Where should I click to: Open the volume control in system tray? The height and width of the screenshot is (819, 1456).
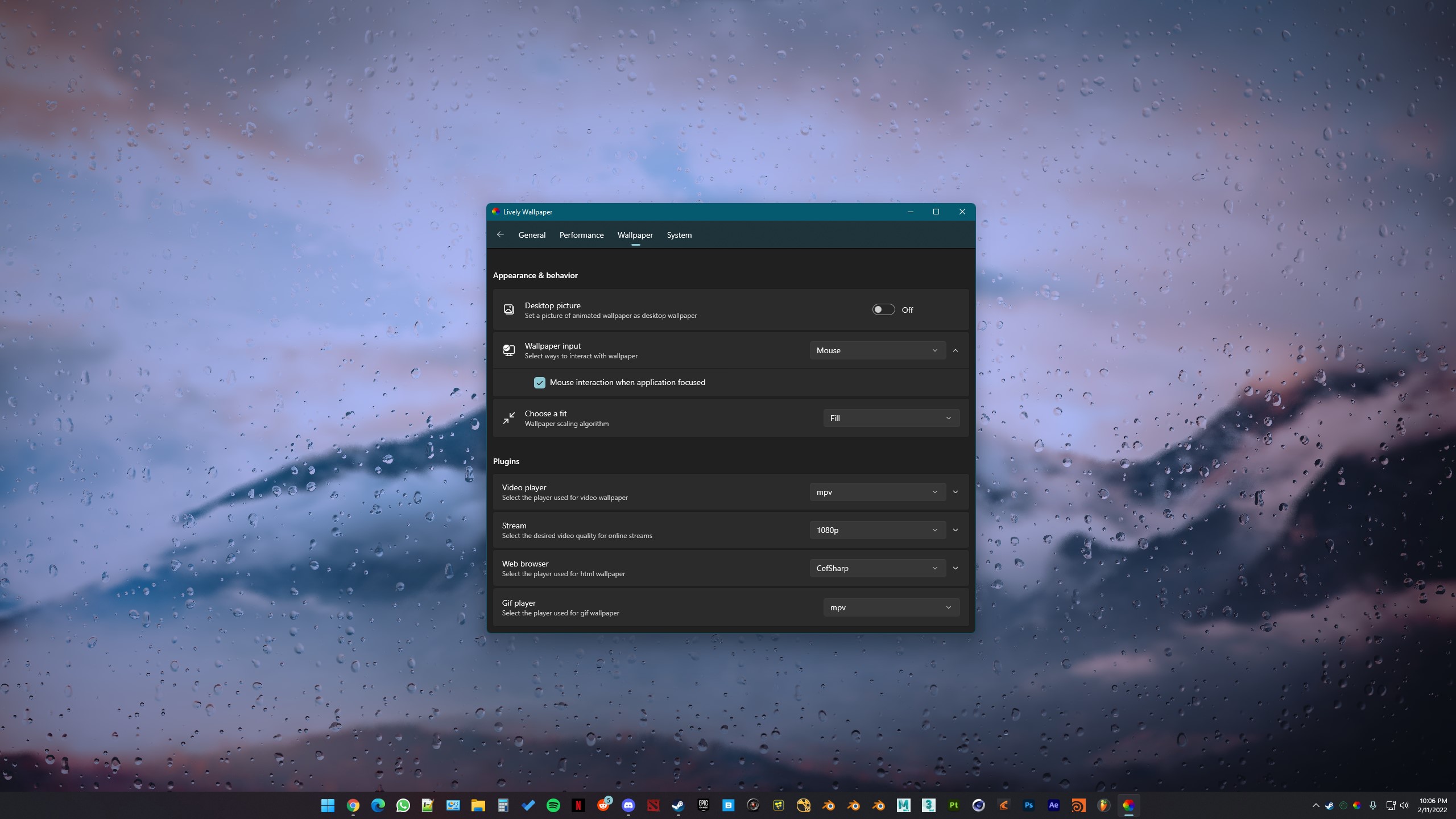(1404, 806)
